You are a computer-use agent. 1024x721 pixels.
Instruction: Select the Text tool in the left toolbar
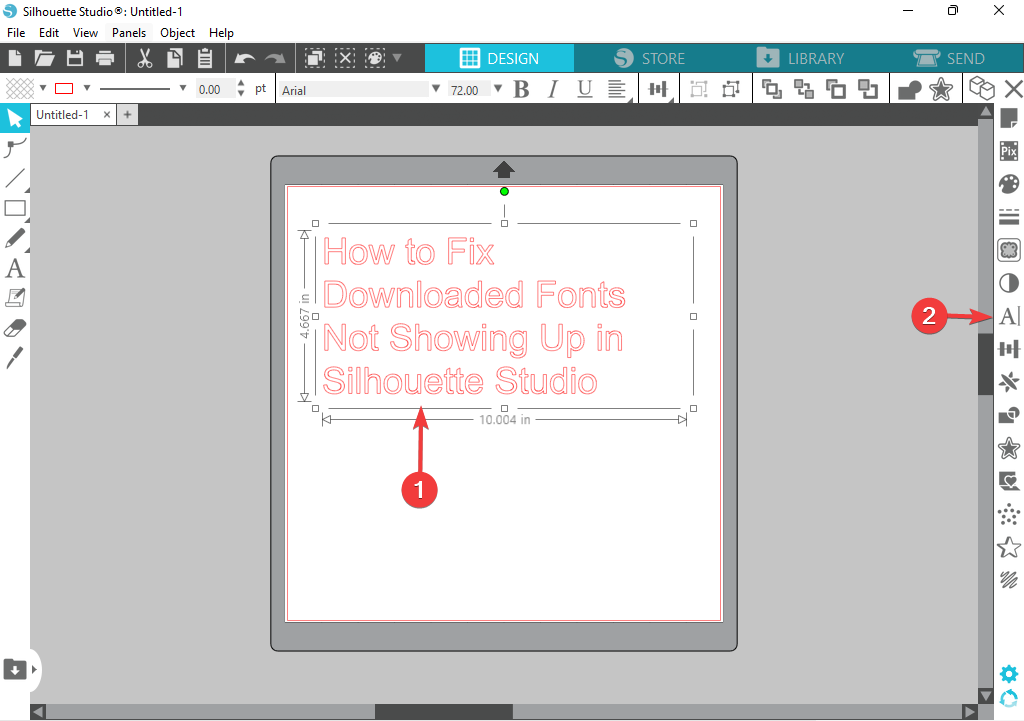click(14, 268)
